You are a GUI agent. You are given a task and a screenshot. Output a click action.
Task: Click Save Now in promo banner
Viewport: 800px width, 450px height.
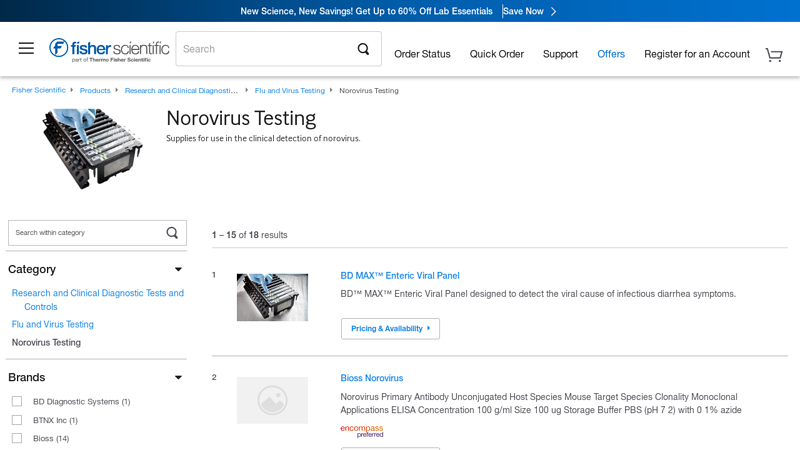[x=523, y=11]
